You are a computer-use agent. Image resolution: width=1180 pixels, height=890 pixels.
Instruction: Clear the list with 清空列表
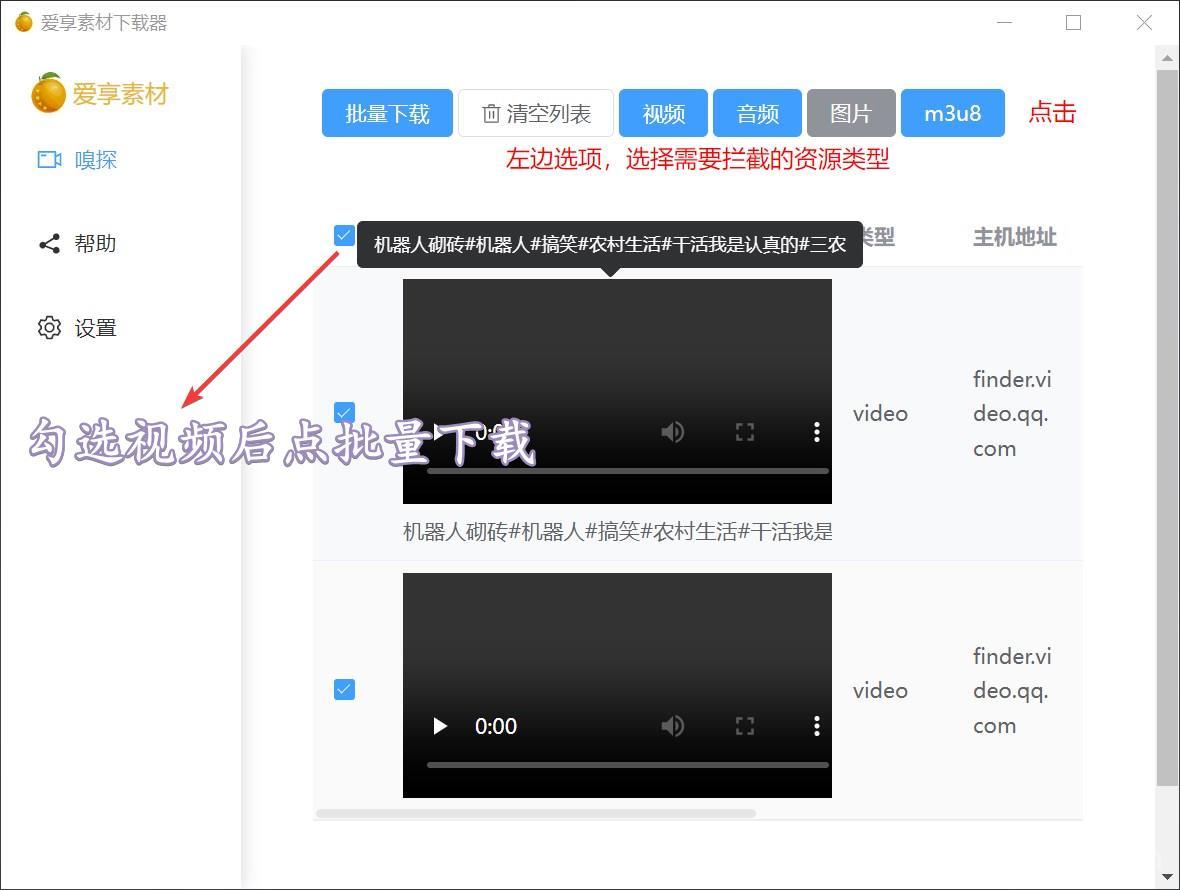click(x=536, y=113)
